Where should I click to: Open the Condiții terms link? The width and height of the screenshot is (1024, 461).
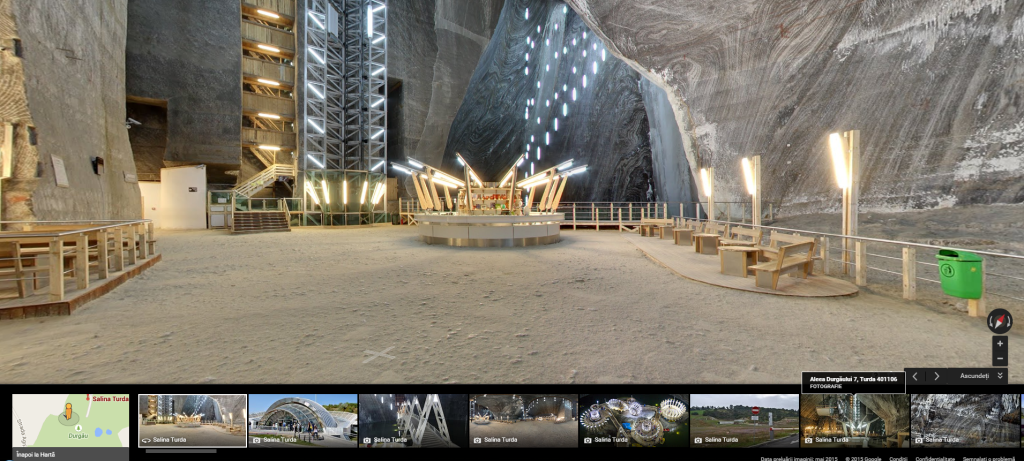899,458
